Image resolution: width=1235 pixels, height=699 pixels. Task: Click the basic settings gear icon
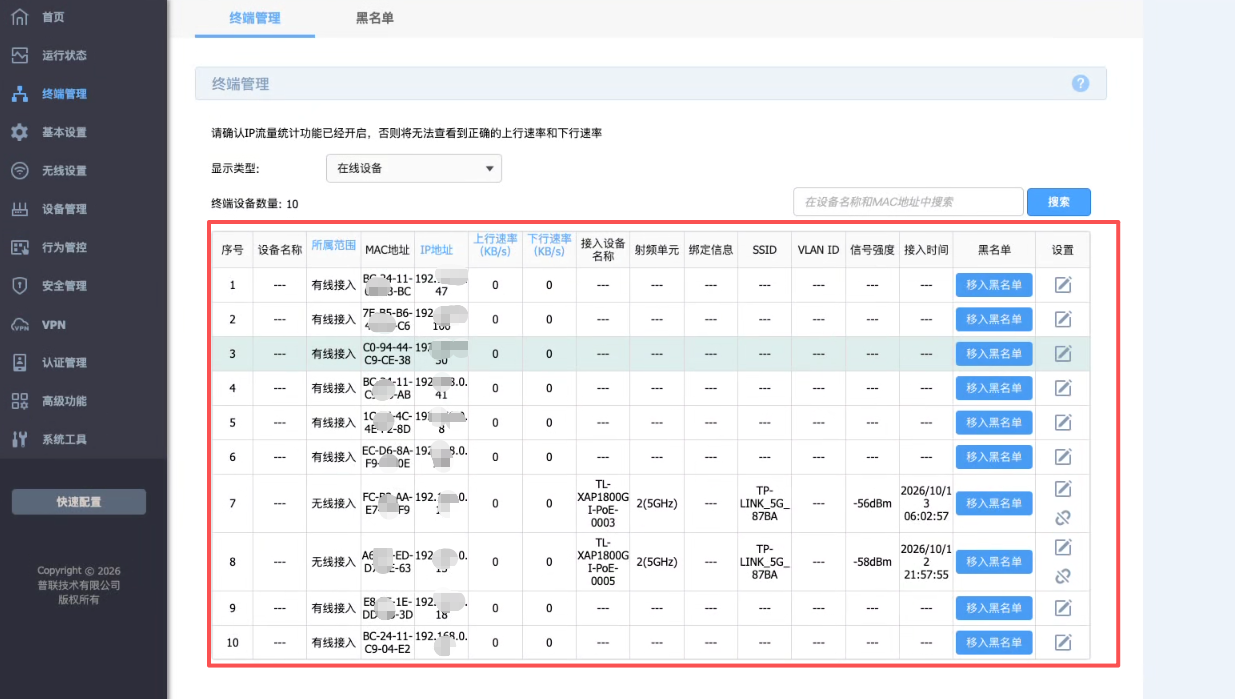click(x=20, y=132)
